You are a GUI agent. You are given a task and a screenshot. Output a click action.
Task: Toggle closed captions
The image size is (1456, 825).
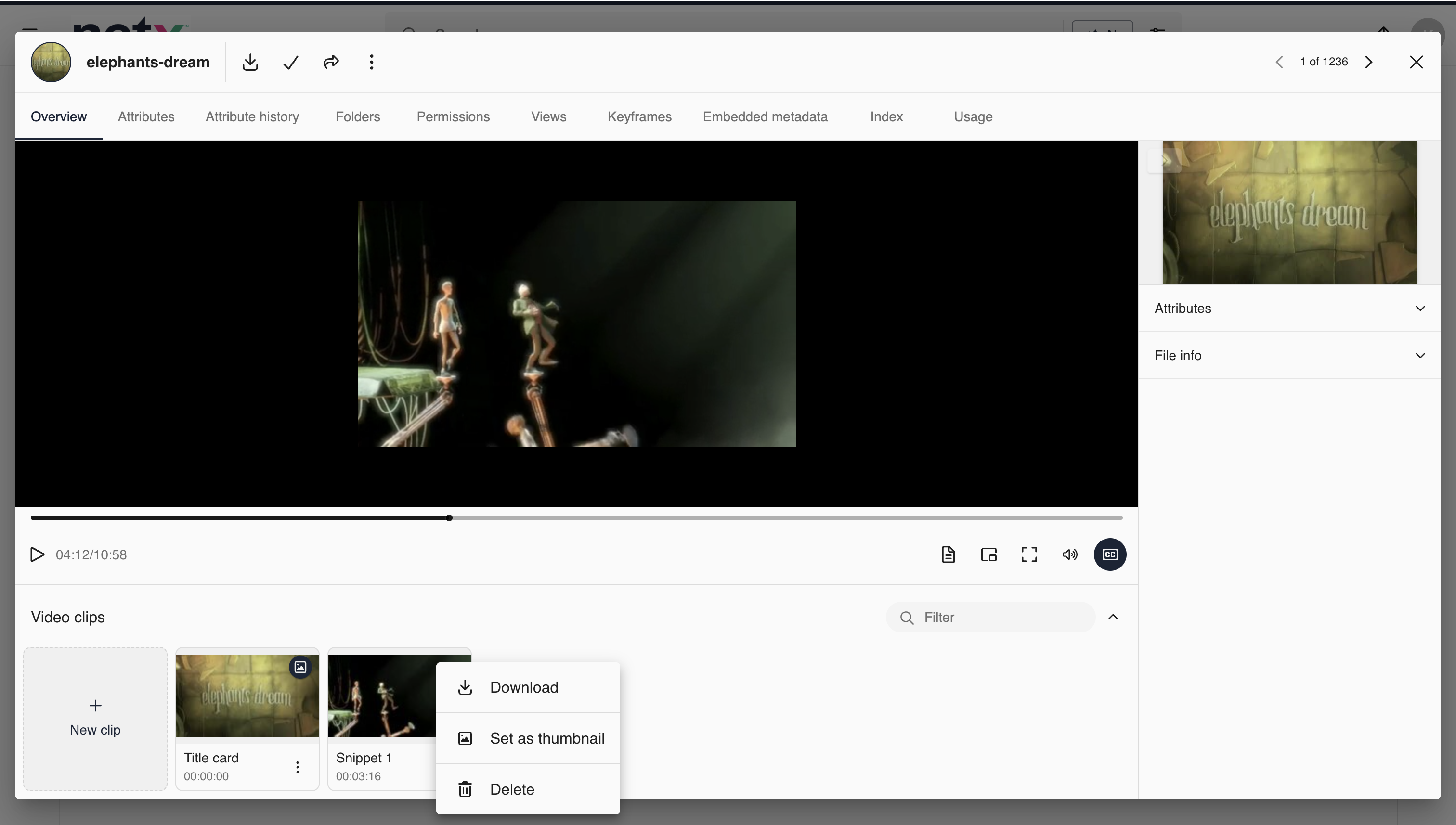tap(1110, 554)
